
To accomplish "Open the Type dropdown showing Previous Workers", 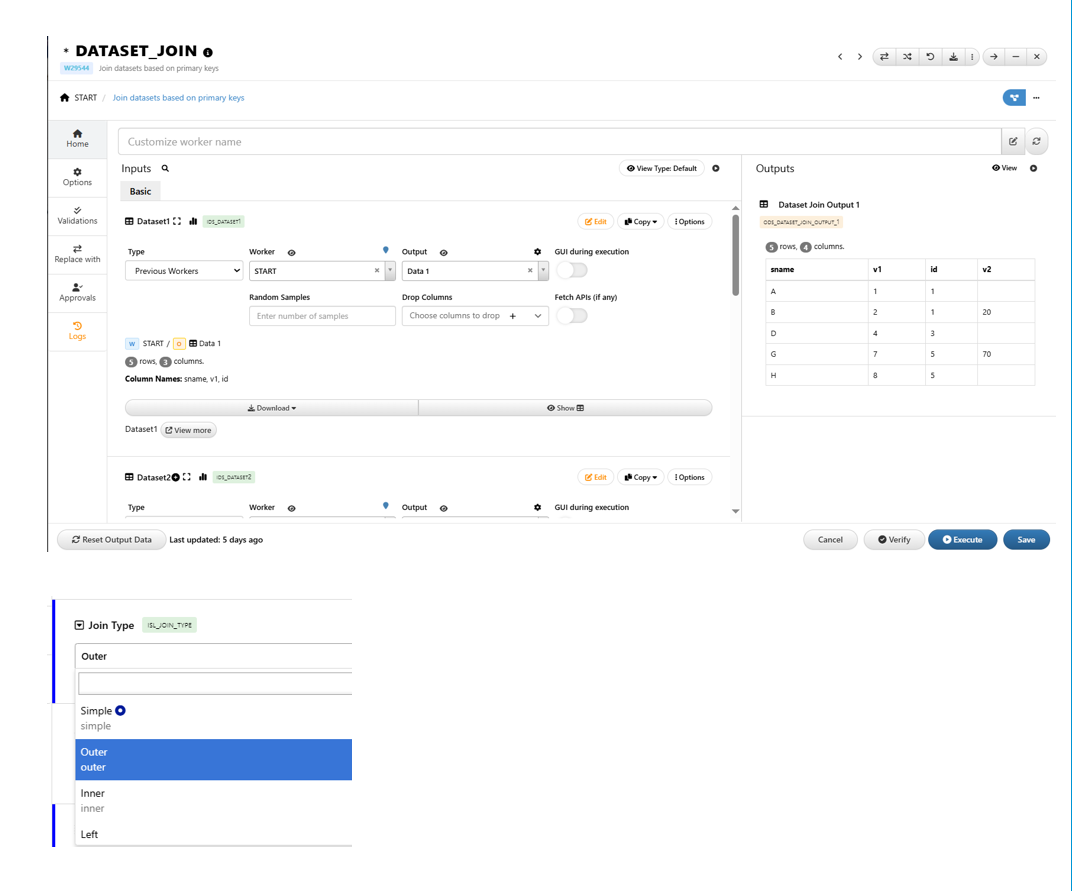I will pyautogui.click(x=184, y=271).
